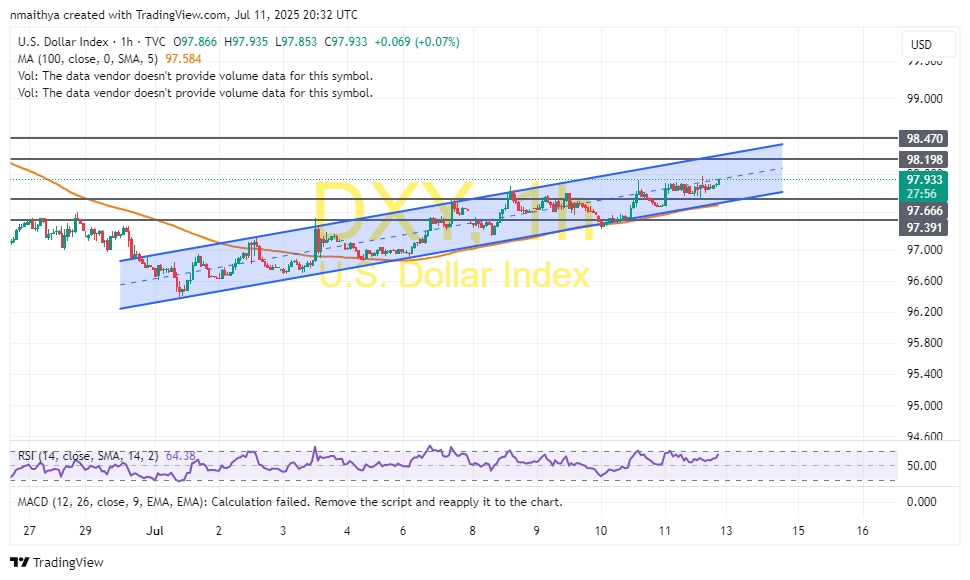Click date 15 on the time axis

tap(799, 531)
